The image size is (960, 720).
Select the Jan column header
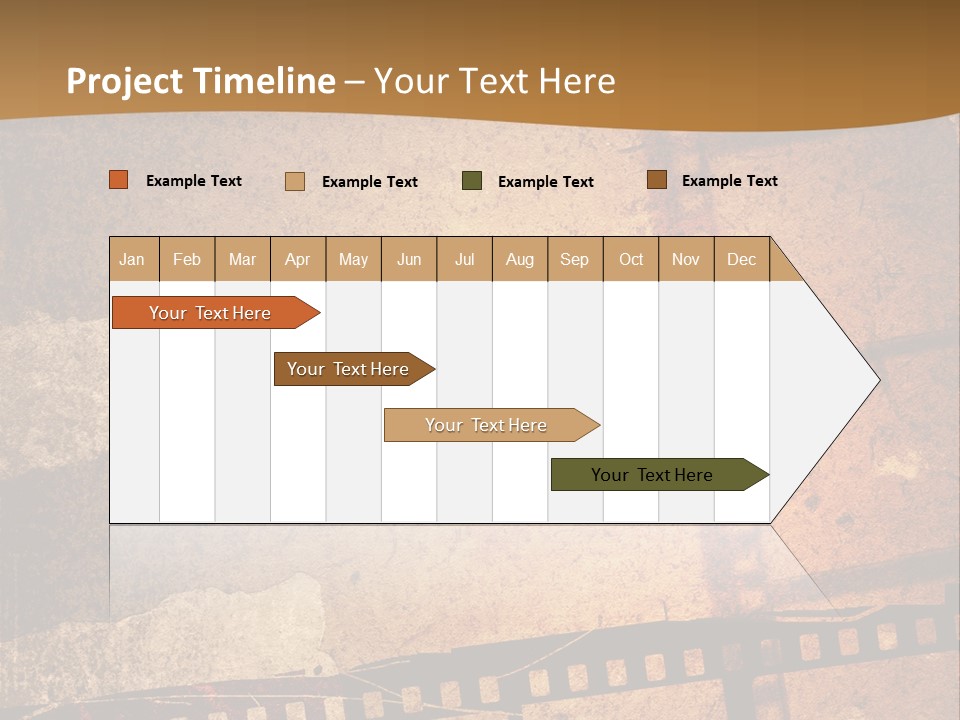[133, 259]
